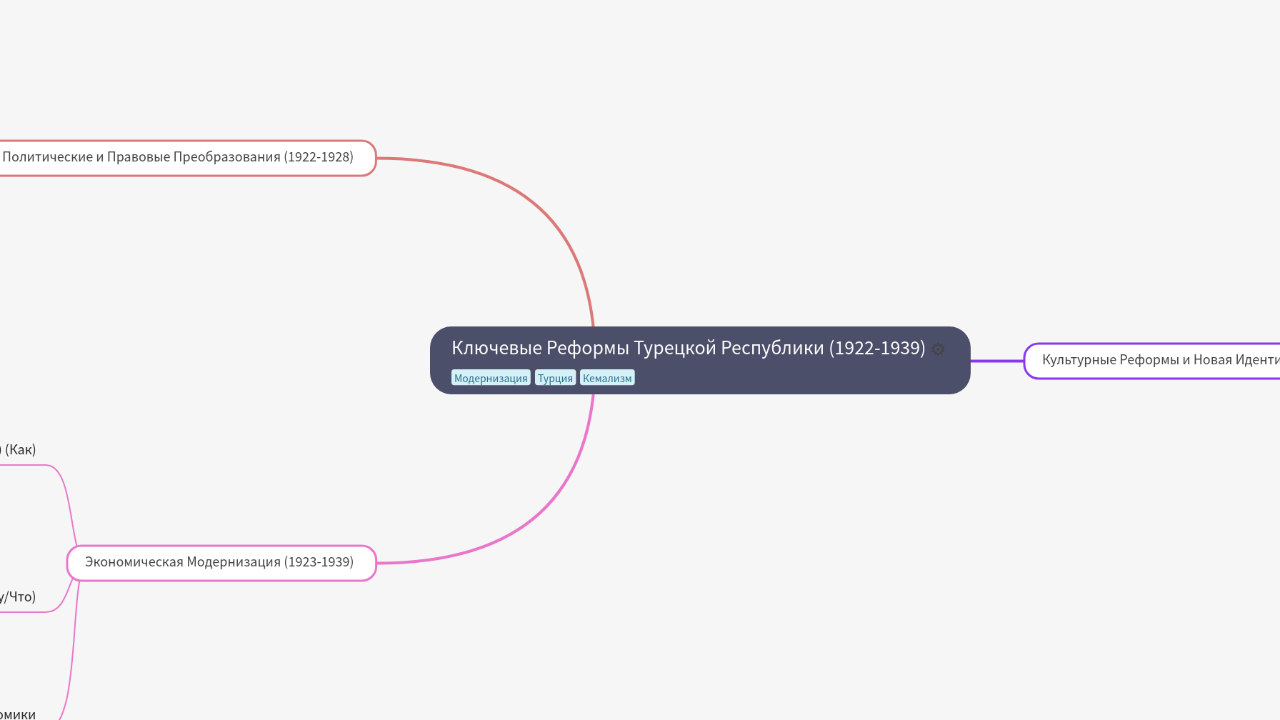
Task: Click the Модернизация tag
Action: coord(490,378)
